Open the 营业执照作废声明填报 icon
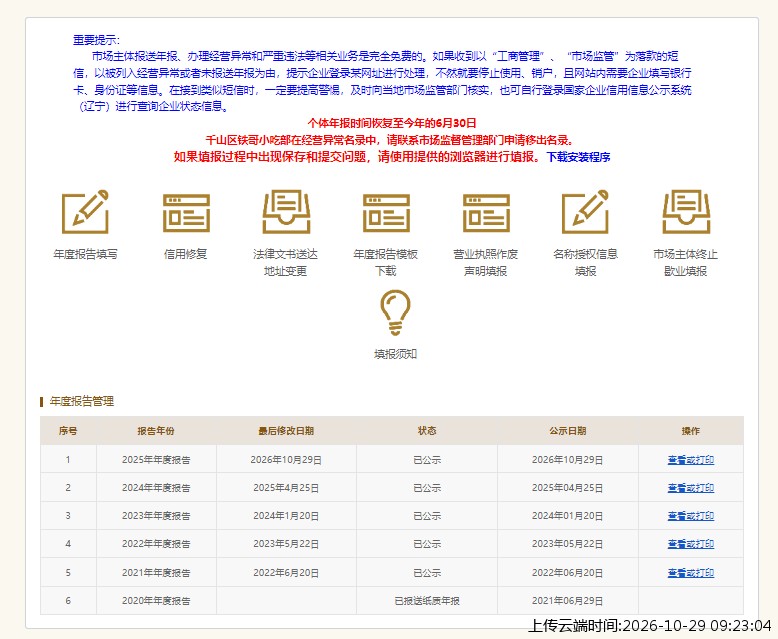Image resolution: width=778 pixels, height=639 pixels. pyautogui.click(x=486, y=213)
